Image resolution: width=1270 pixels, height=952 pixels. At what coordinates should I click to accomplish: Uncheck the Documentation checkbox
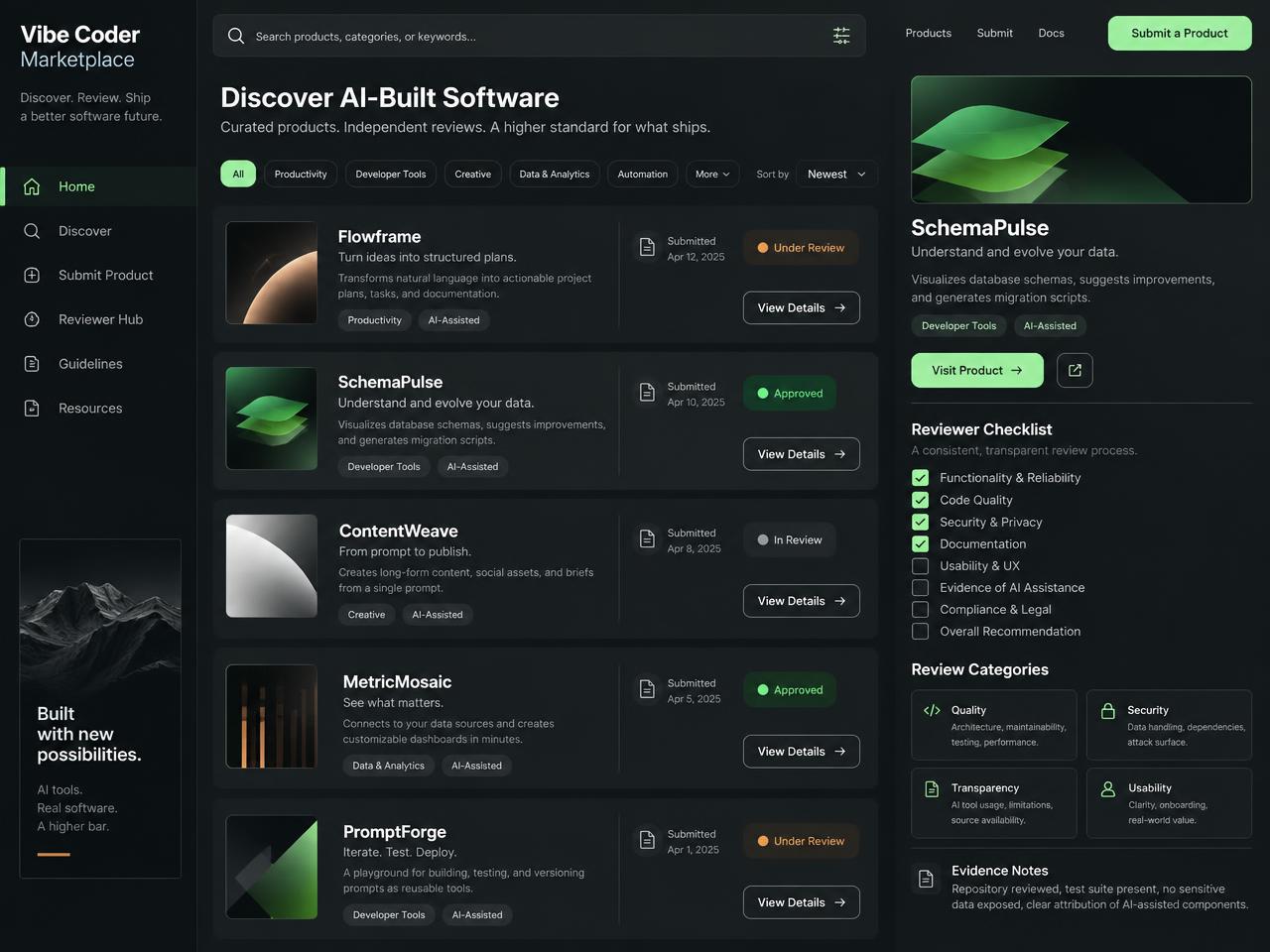tap(921, 543)
